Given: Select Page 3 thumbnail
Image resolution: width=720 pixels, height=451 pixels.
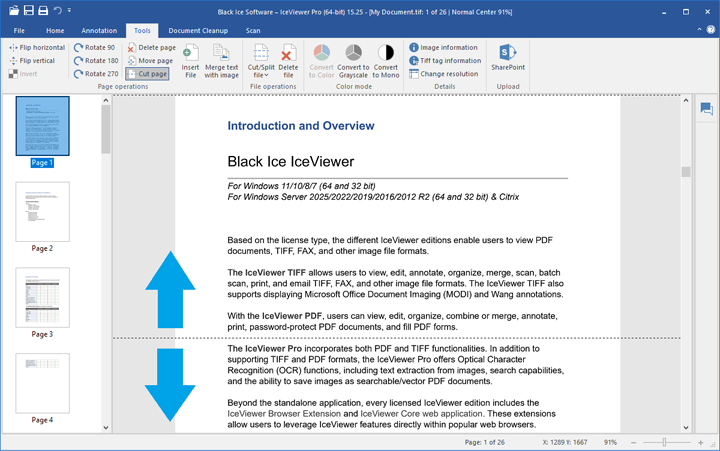Looking at the screenshot, I should [x=43, y=298].
